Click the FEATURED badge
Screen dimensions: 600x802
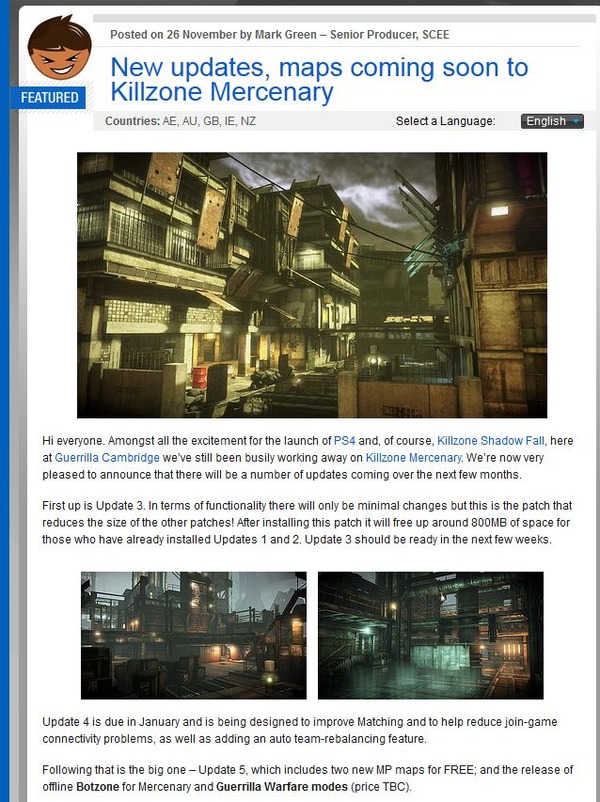(x=49, y=97)
